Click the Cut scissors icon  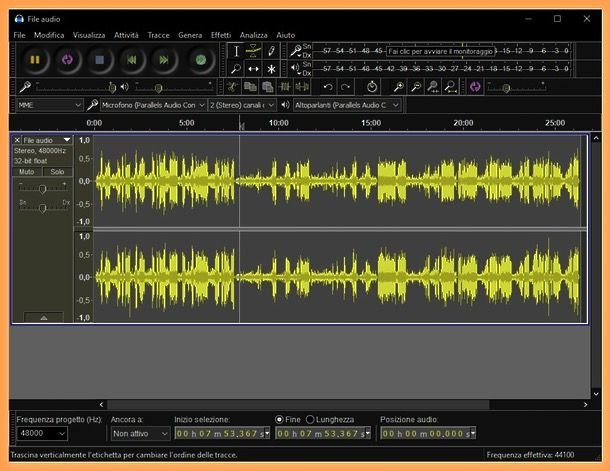click(x=232, y=87)
